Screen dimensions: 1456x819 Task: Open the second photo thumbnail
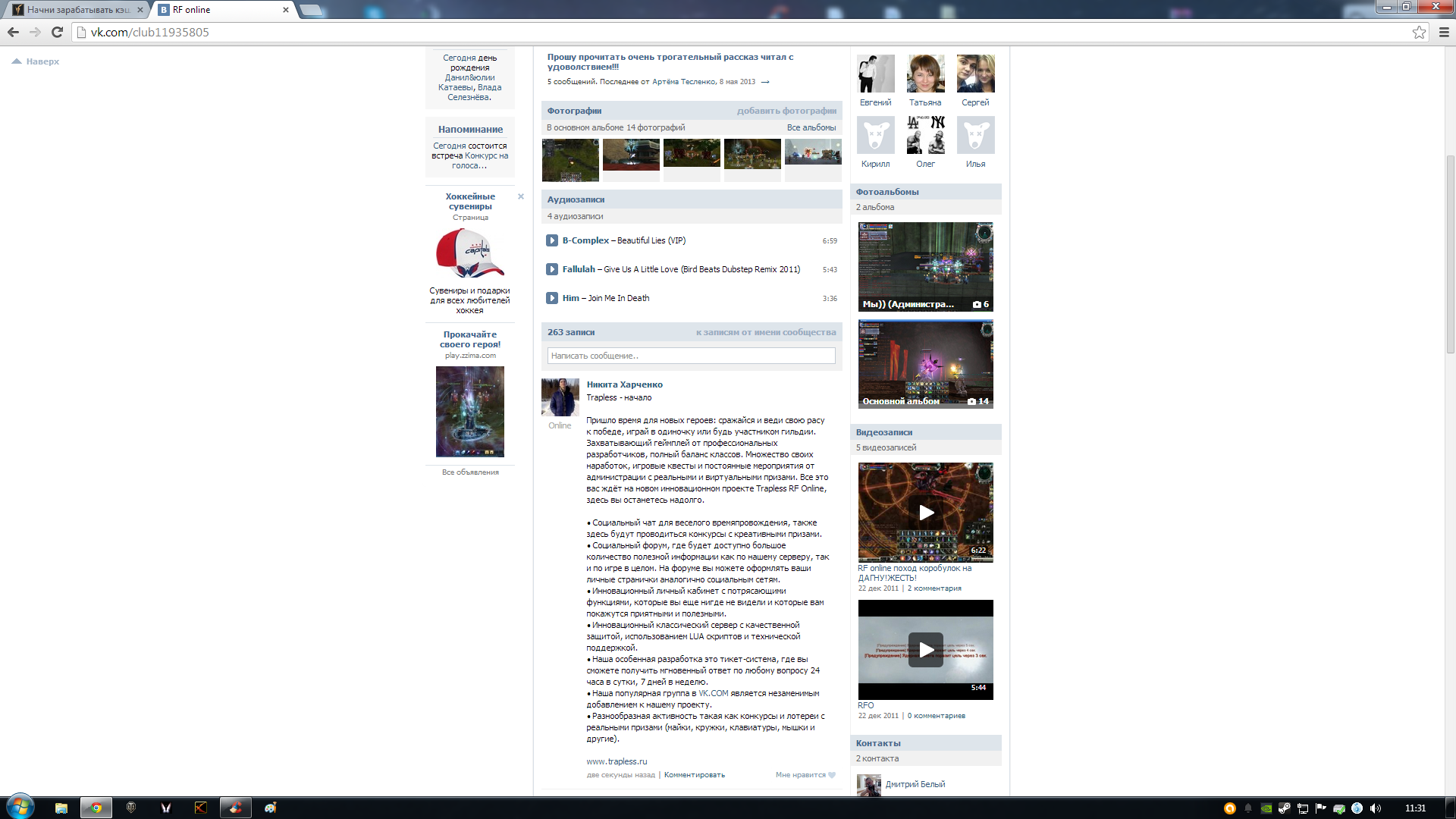(631, 155)
